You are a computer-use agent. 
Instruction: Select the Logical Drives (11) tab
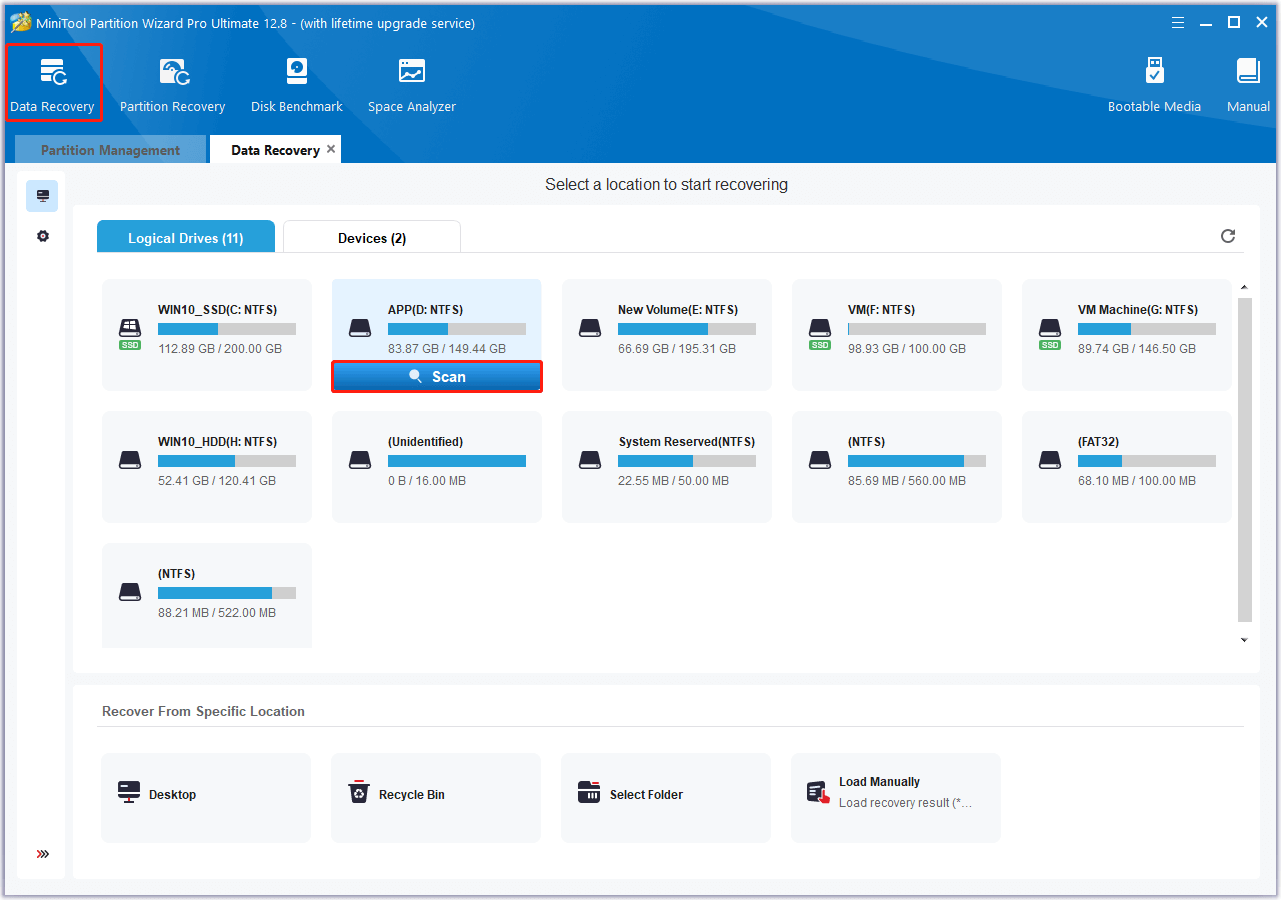185,238
